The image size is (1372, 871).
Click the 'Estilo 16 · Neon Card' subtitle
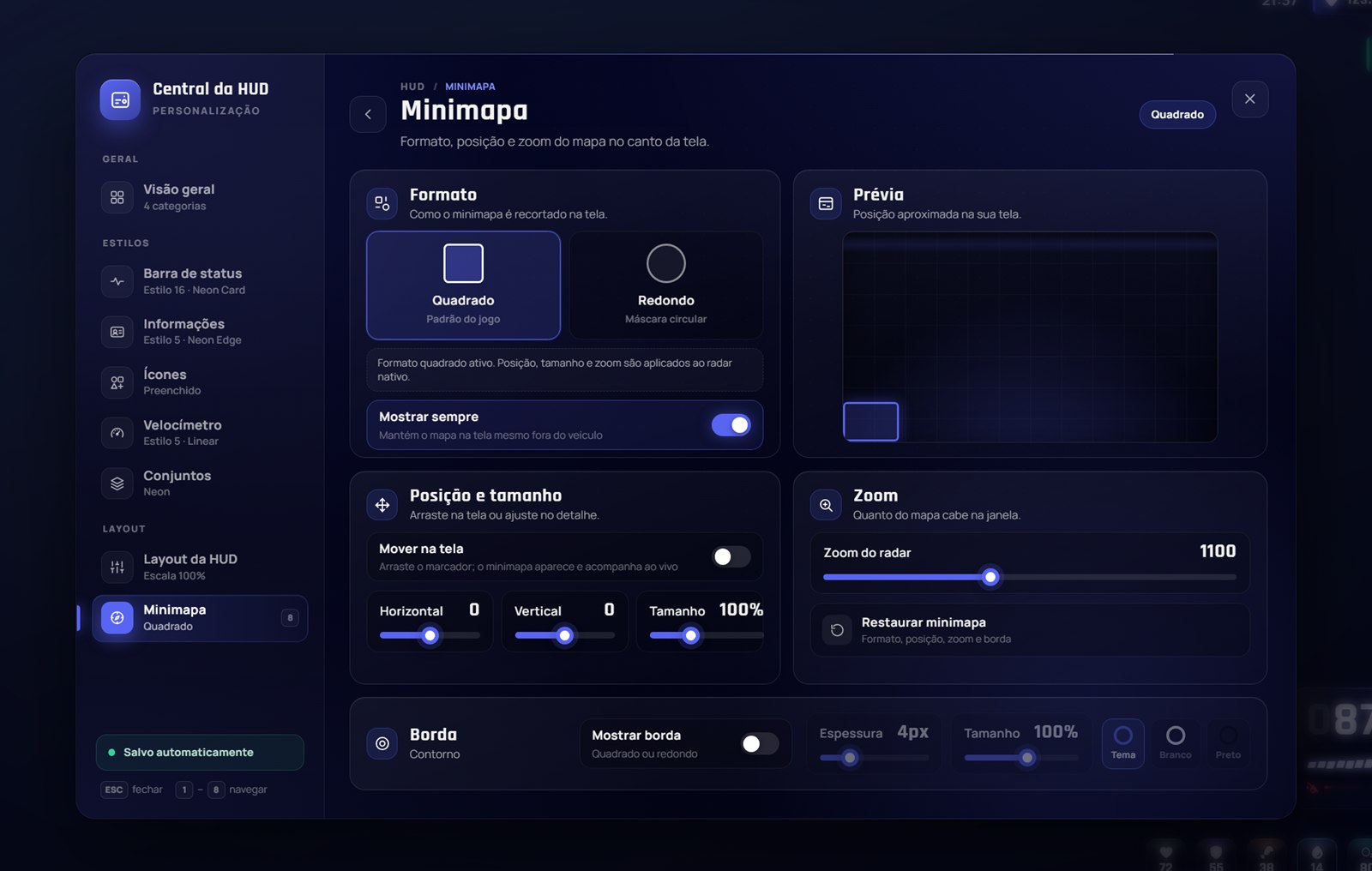[x=195, y=291]
